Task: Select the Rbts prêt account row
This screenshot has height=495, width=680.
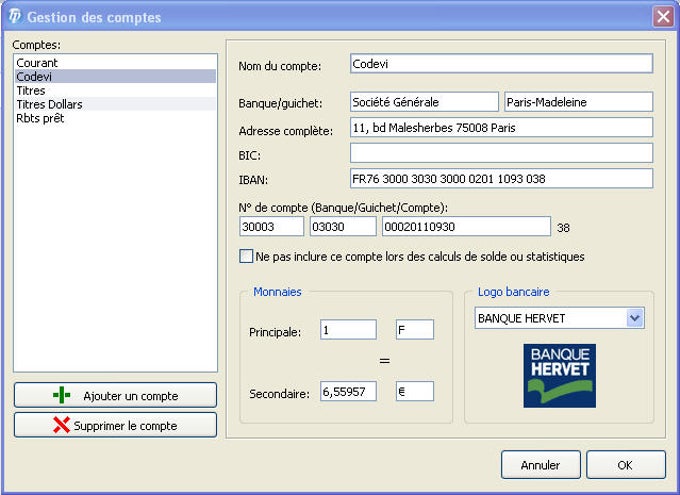Action: coord(115,118)
